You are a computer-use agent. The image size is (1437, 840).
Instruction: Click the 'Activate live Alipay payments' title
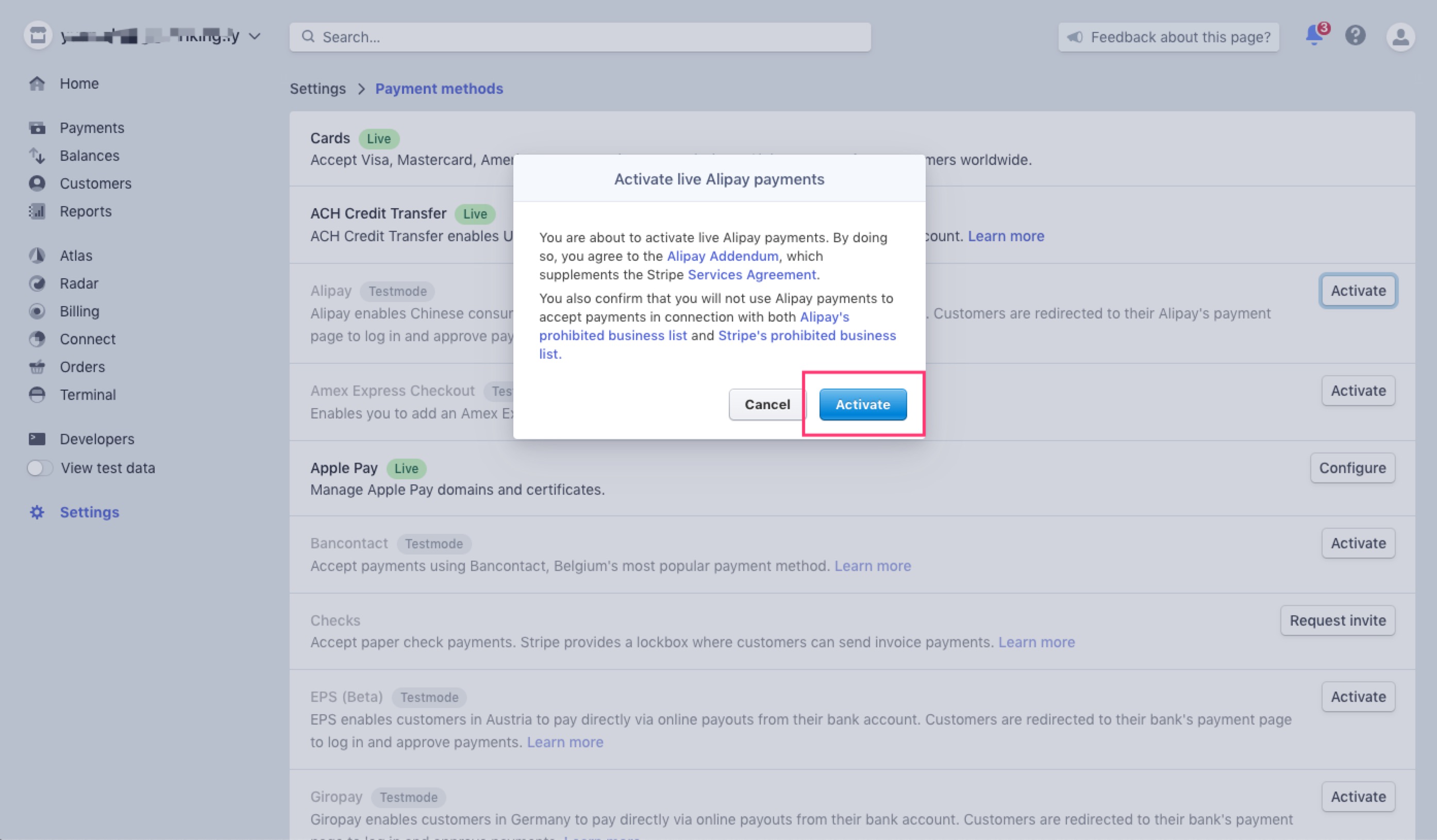pyautogui.click(x=719, y=179)
